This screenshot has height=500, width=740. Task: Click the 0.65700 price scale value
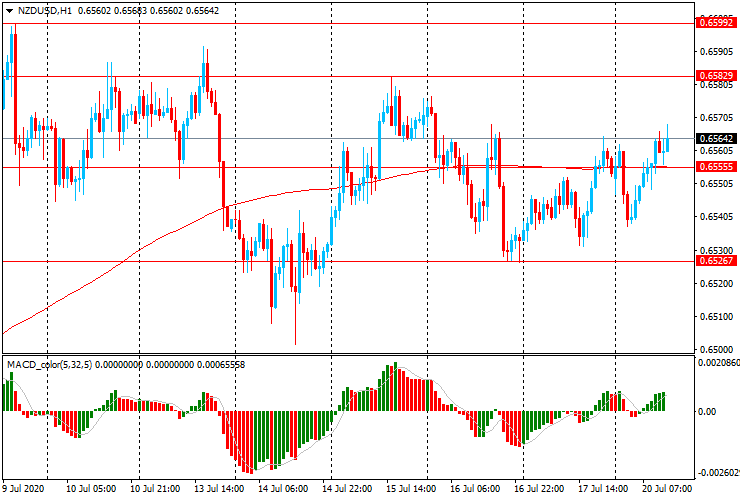click(x=716, y=118)
